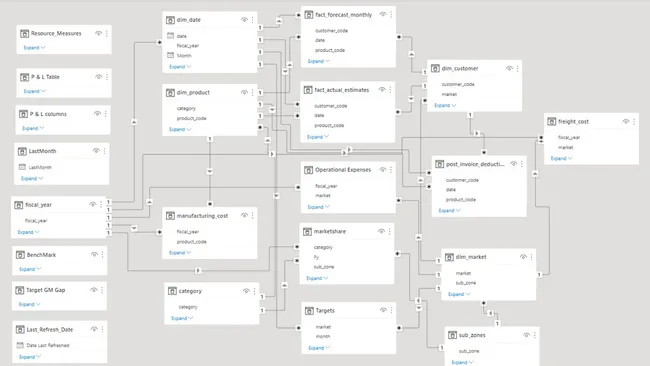Select the P & L columns table header
The width and height of the screenshot is (650, 366).
click(48, 114)
